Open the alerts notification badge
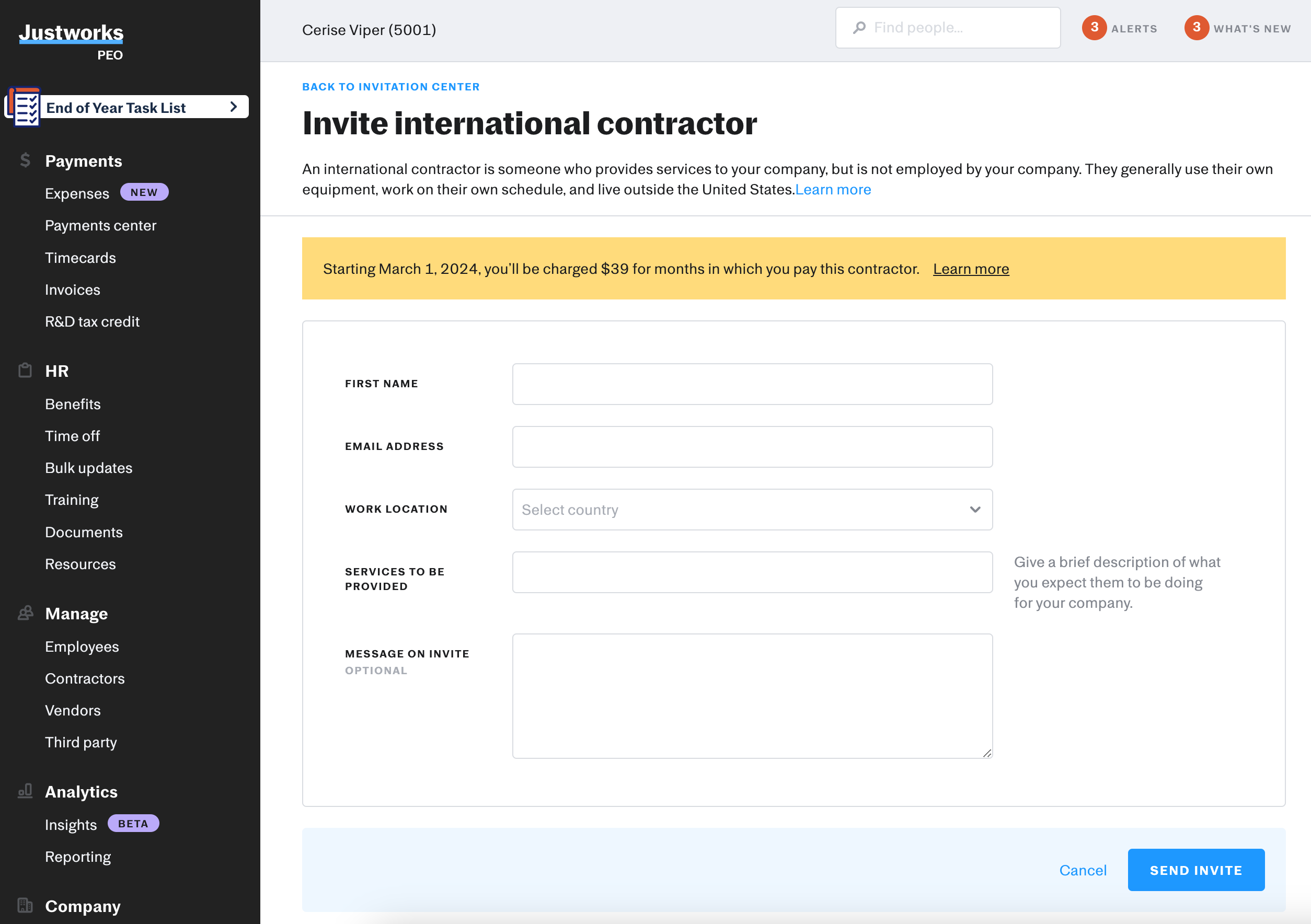1311x924 pixels. tap(1094, 27)
